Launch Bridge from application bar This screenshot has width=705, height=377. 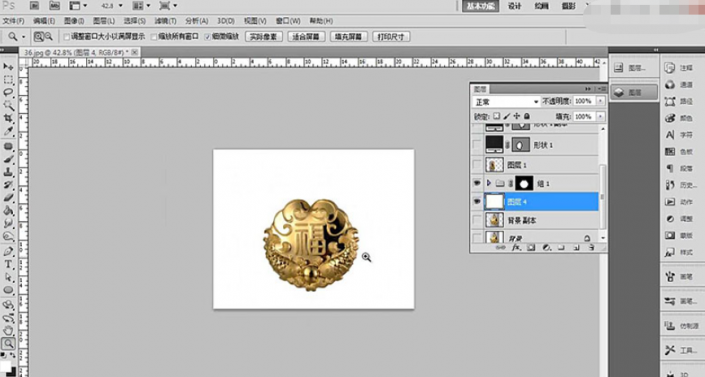[x=34, y=6]
